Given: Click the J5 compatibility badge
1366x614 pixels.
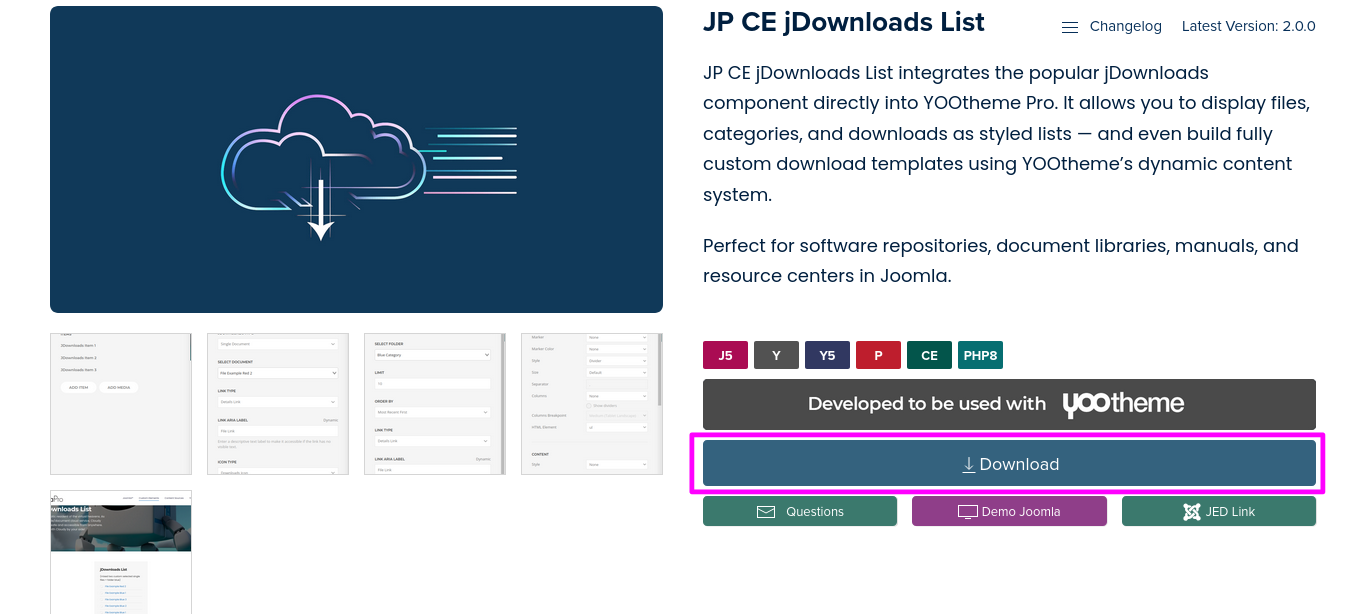Looking at the screenshot, I should click(x=725, y=355).
